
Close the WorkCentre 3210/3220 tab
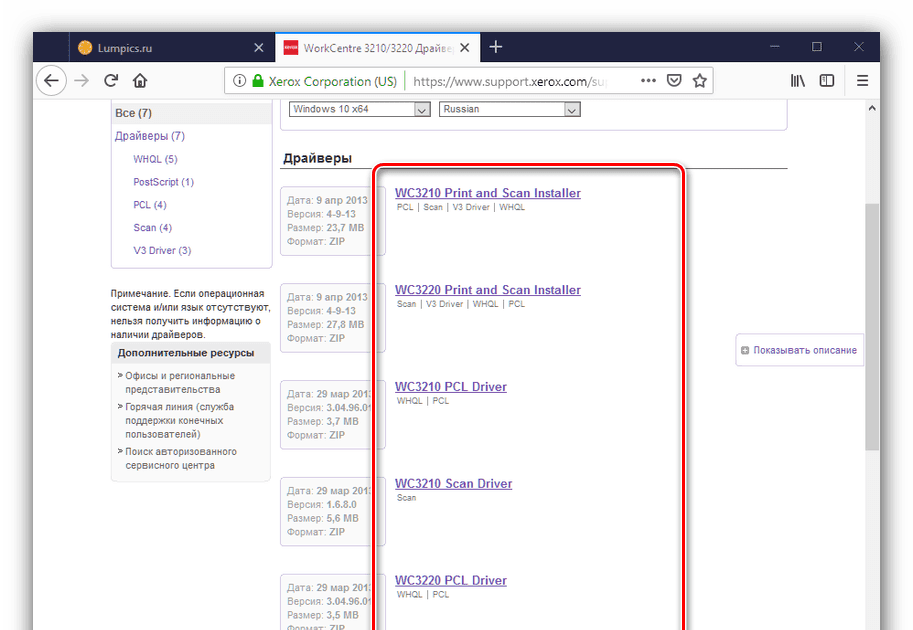(465, 48)
